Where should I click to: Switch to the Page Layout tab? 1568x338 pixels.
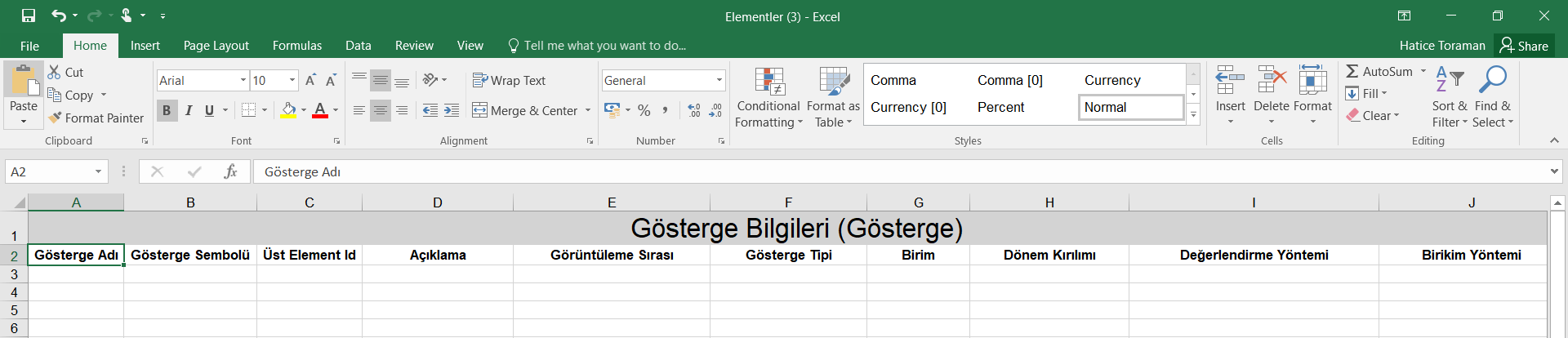click(216, 46)
